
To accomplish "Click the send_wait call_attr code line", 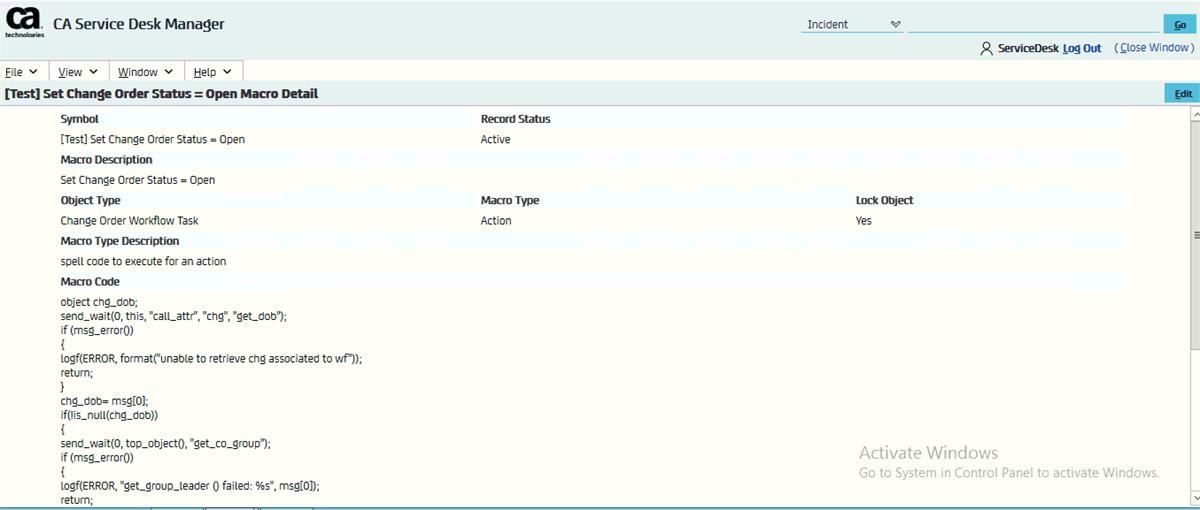I will pos(174,316).
